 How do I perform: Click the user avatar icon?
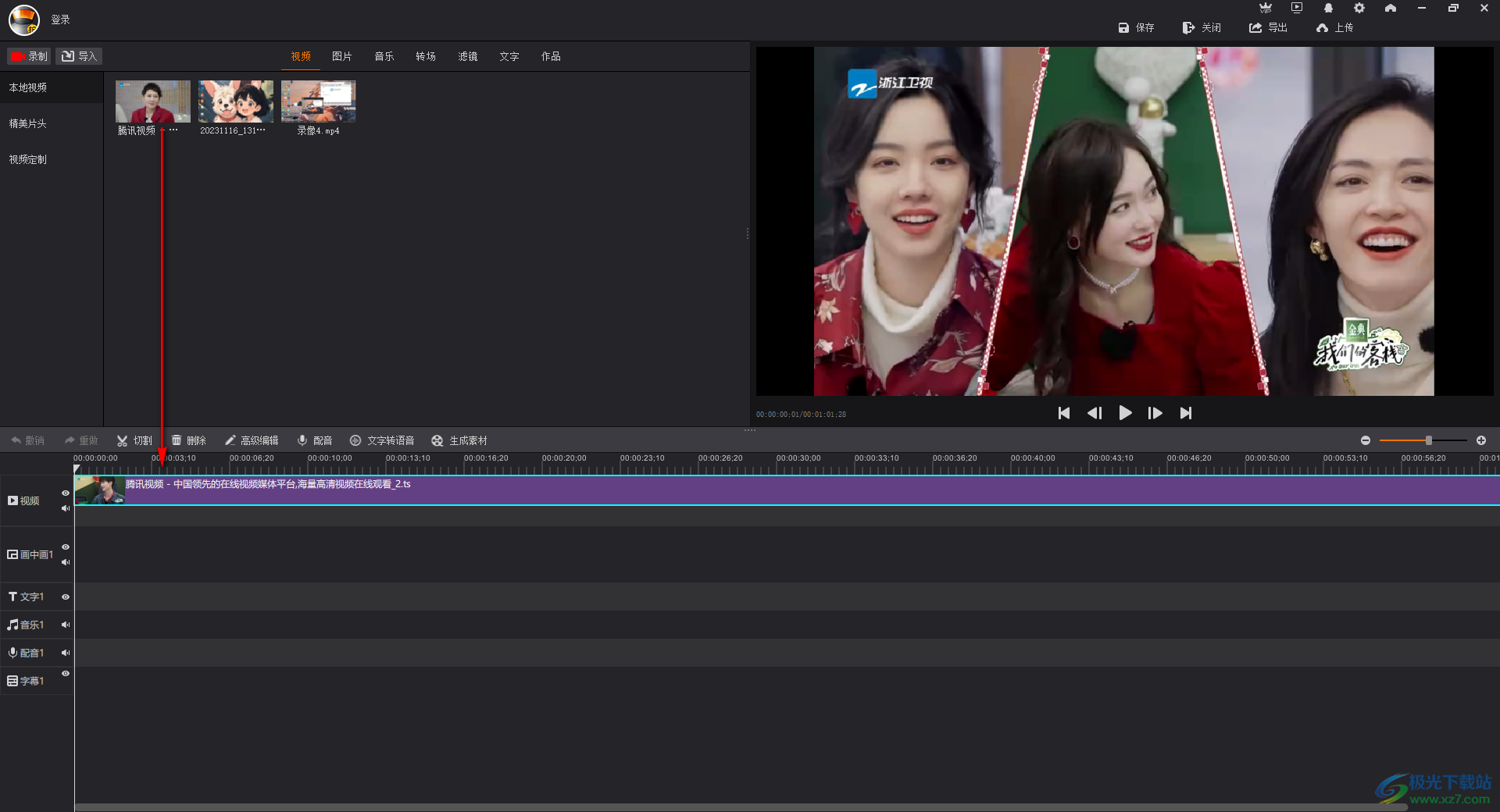pos(24,20)
